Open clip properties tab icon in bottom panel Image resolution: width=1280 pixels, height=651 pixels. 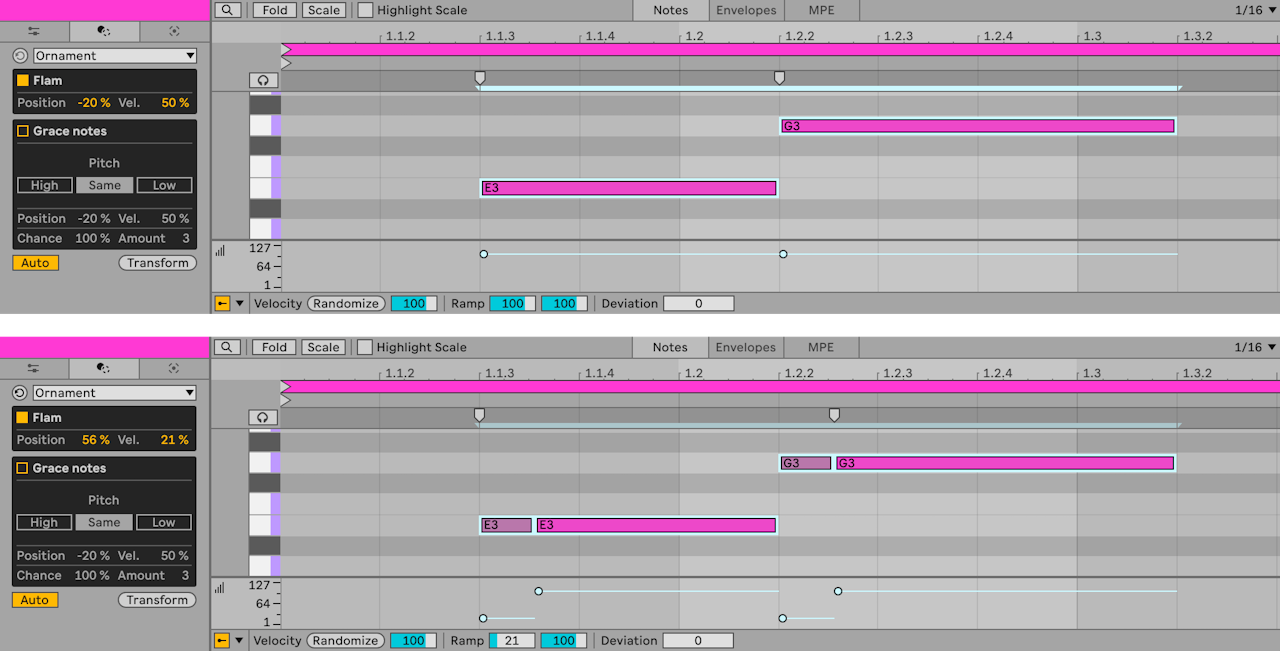[x=34, y=368]
